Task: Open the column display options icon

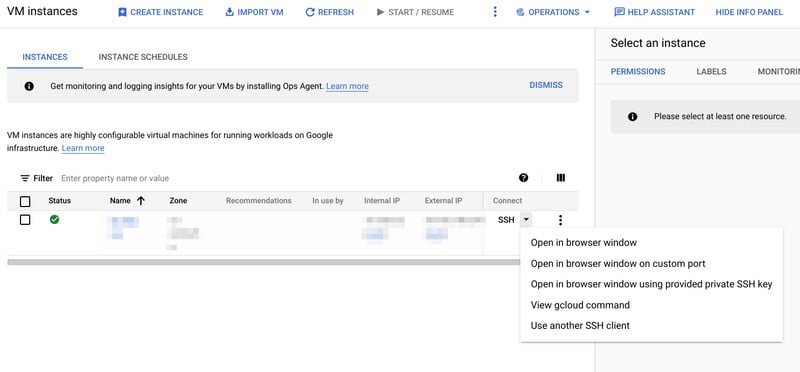Action: [561, 178]
